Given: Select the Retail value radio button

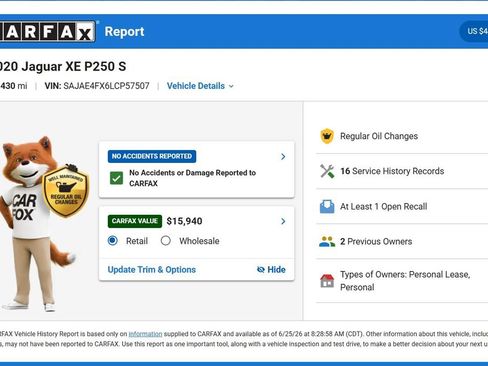Looking at the screenshot, I should coord(113,240).
